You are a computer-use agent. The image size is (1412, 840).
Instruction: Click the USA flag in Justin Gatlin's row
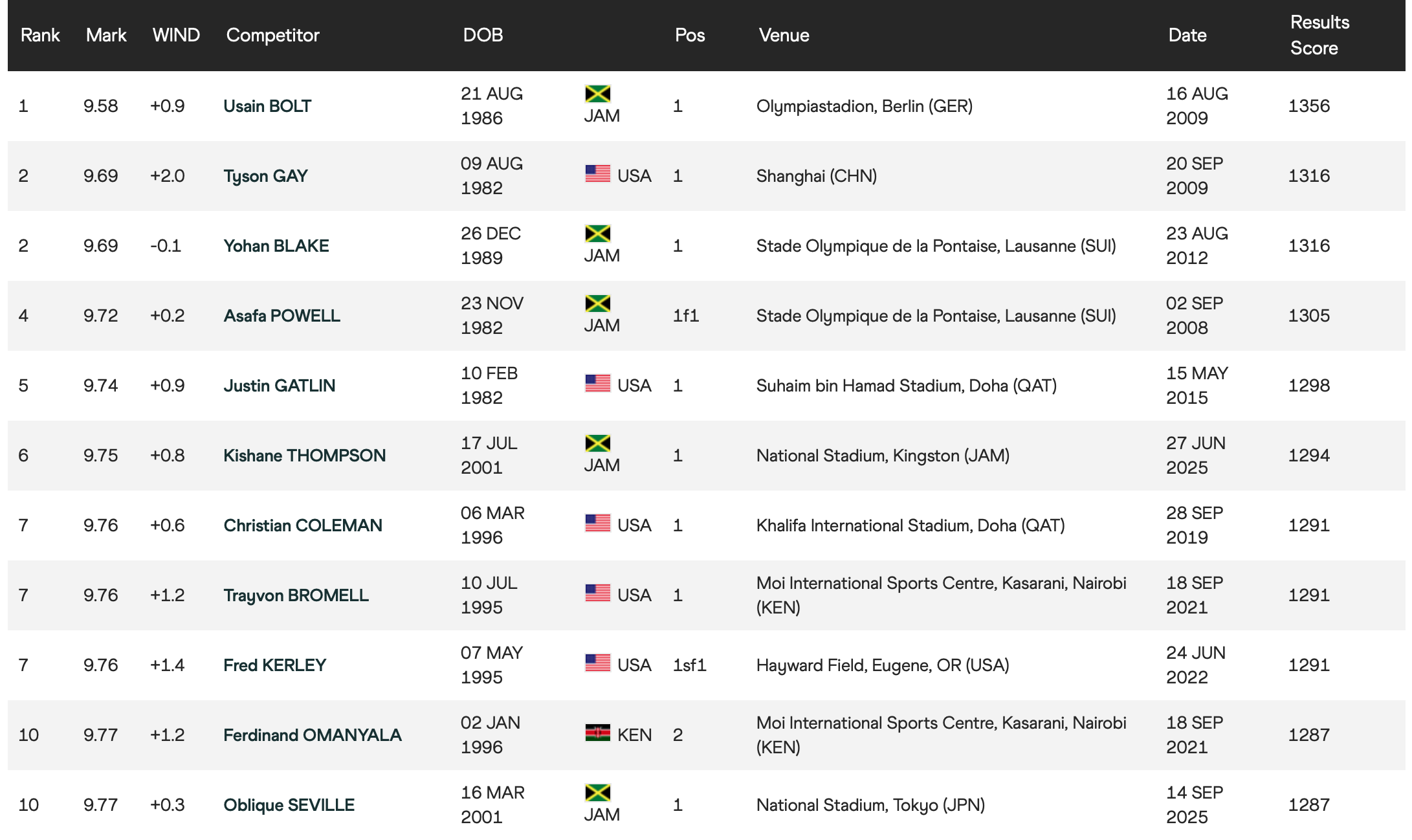pos(597,384)
